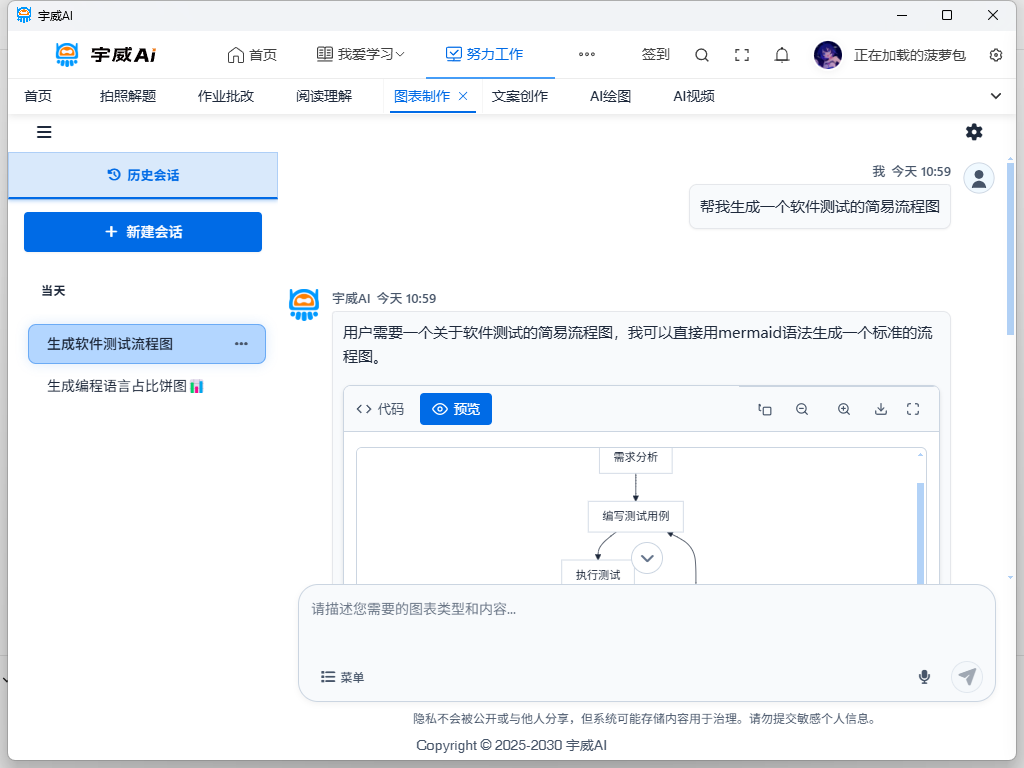Download the generated flowchart
Screen dimensions: 1024x768
[x=881, y=409]
